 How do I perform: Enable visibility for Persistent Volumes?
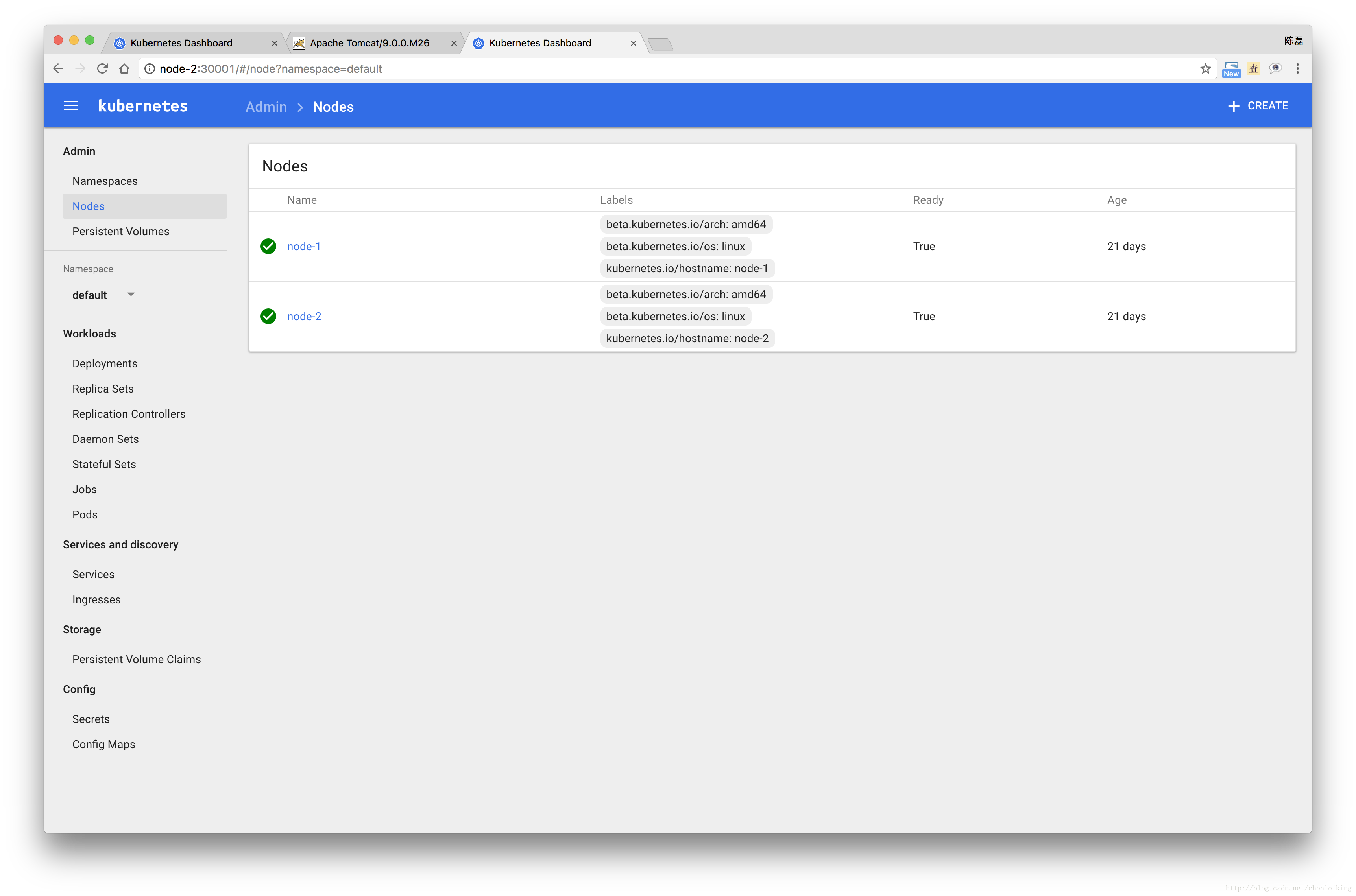pos(120,231)
